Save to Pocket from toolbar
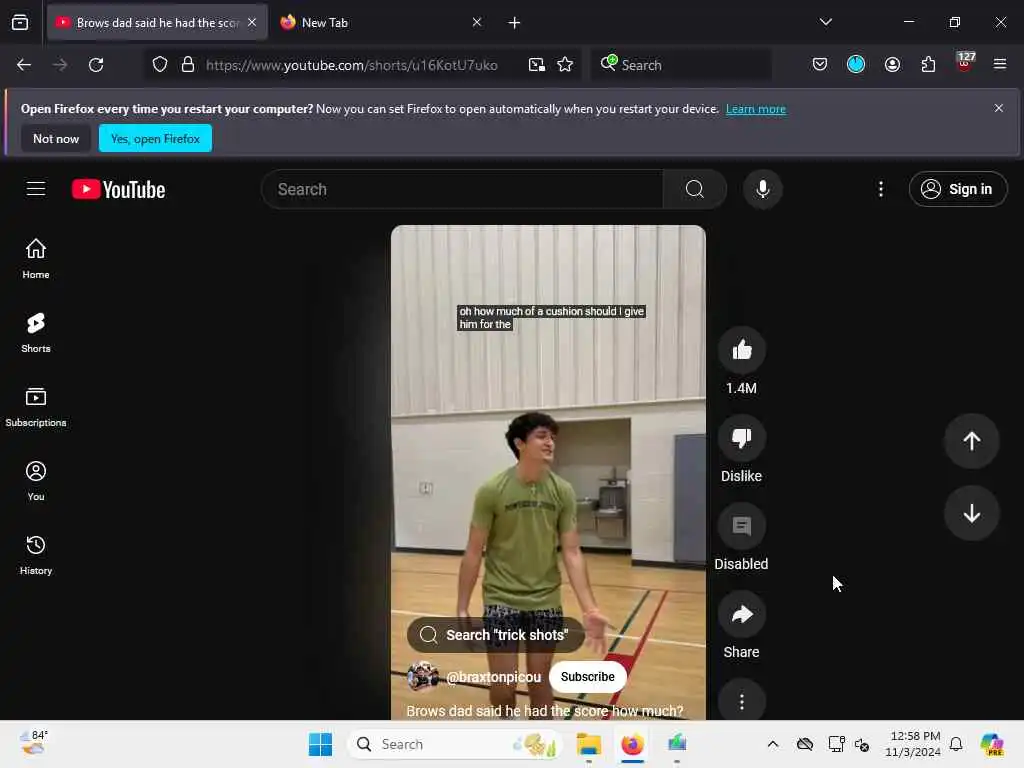This screenshot has width=1024, height=768. tap(820, 64)
